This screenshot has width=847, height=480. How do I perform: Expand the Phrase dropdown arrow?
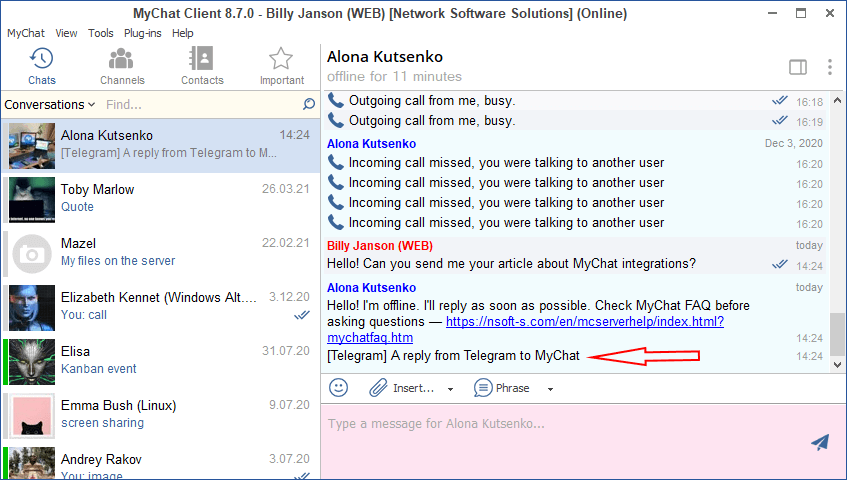coord(550,389)
